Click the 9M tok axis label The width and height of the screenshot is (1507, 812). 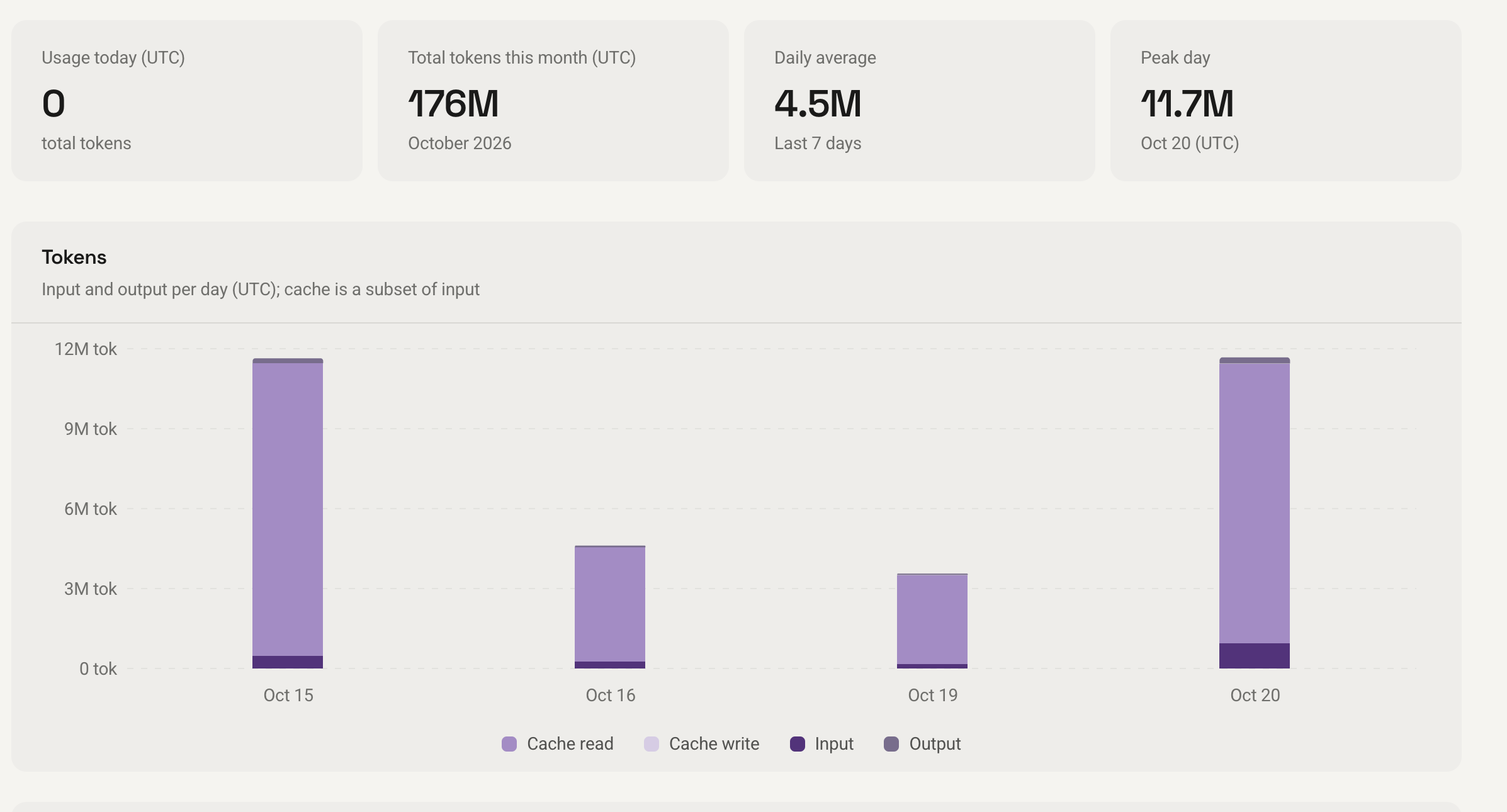pyautogui.click(x=91, y=429)
